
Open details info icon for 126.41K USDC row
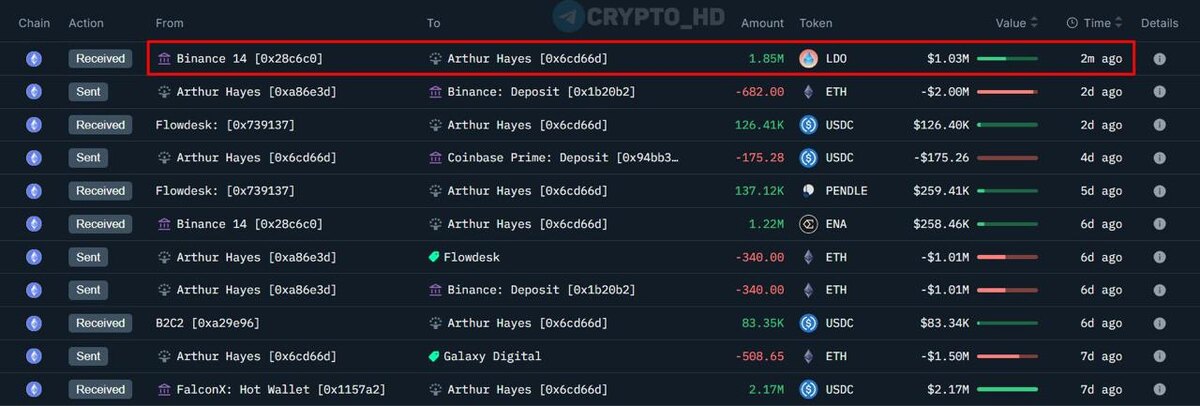[1159, 125]
